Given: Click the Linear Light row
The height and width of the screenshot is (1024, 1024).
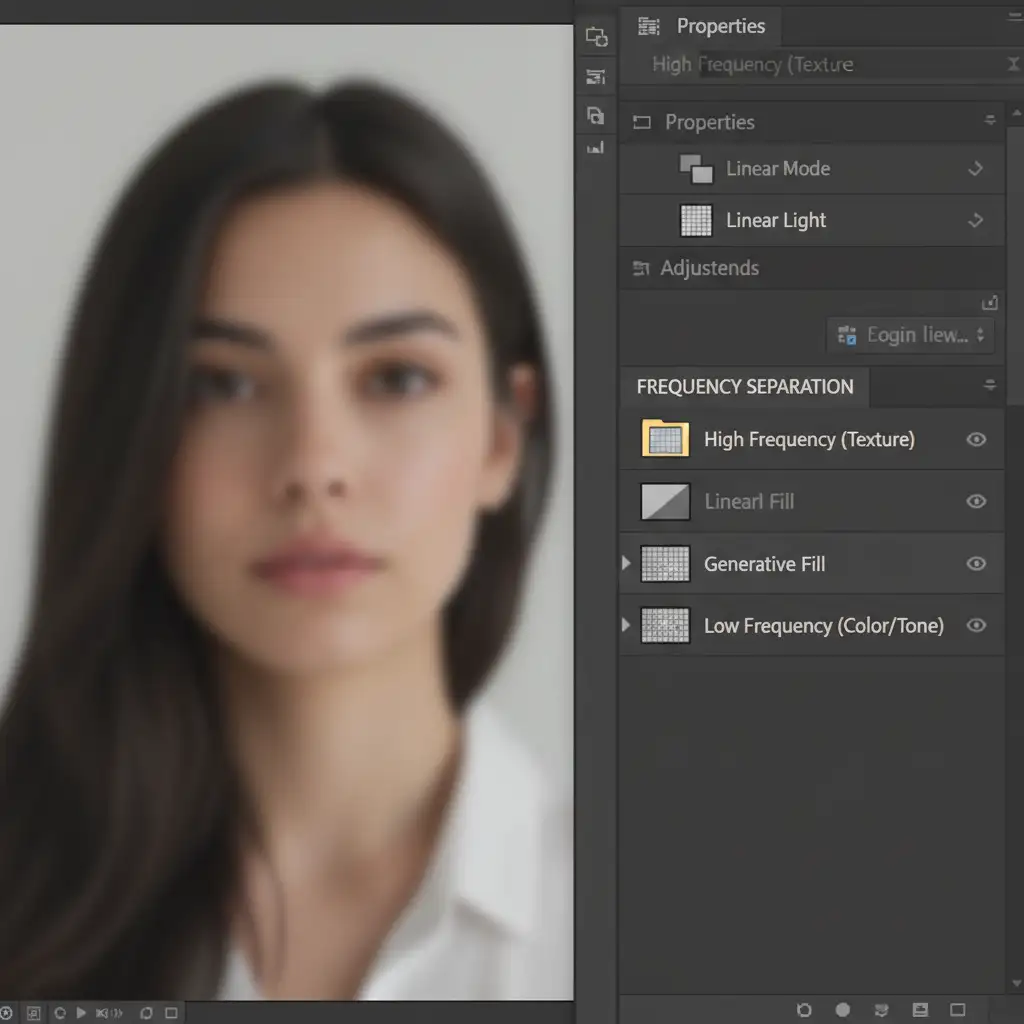Looking at the screenshot, I should pyautogui.click(x=776, y=221).
